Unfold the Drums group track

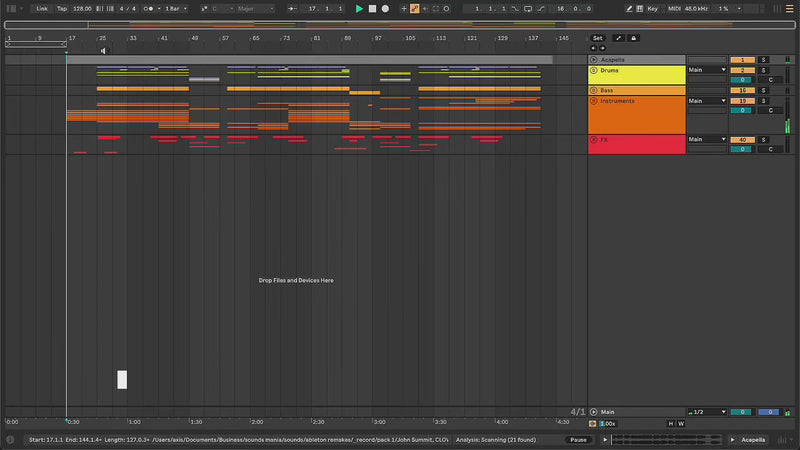593,71
